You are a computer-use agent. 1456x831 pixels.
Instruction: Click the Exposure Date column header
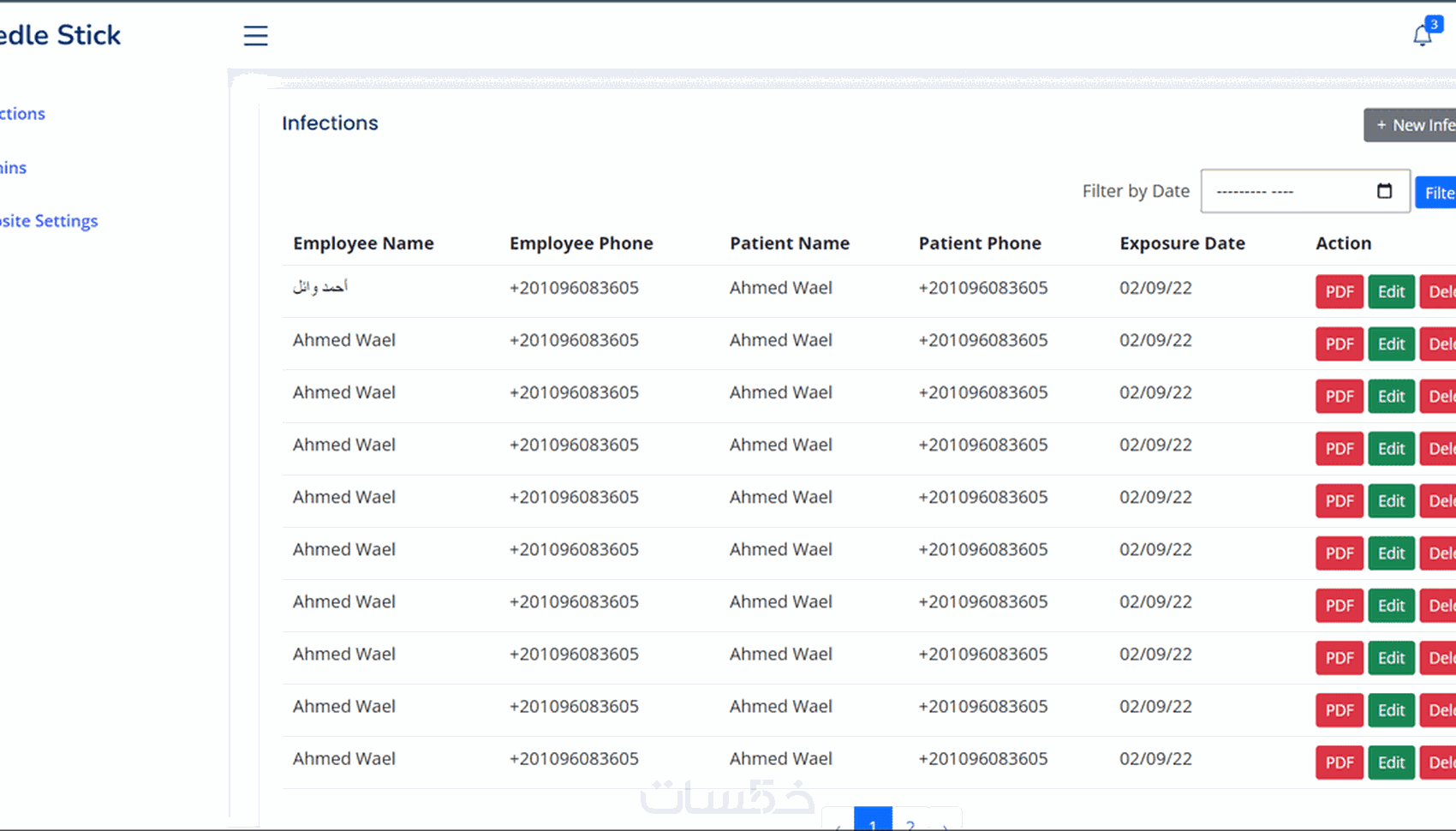pos(1182,243)
